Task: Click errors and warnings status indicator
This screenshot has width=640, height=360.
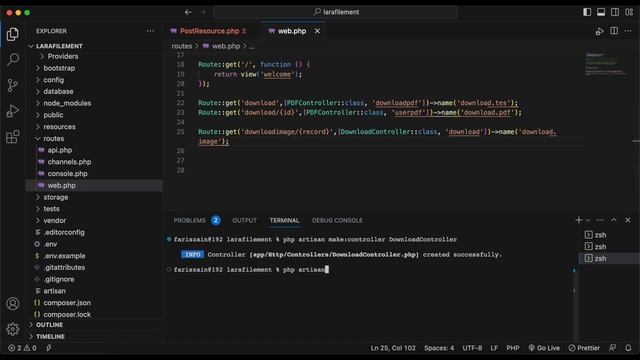Action: click(22, 348)
